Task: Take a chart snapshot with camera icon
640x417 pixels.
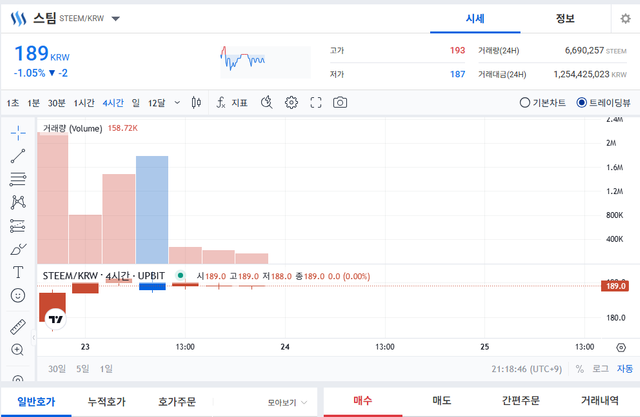Action: 340,102
